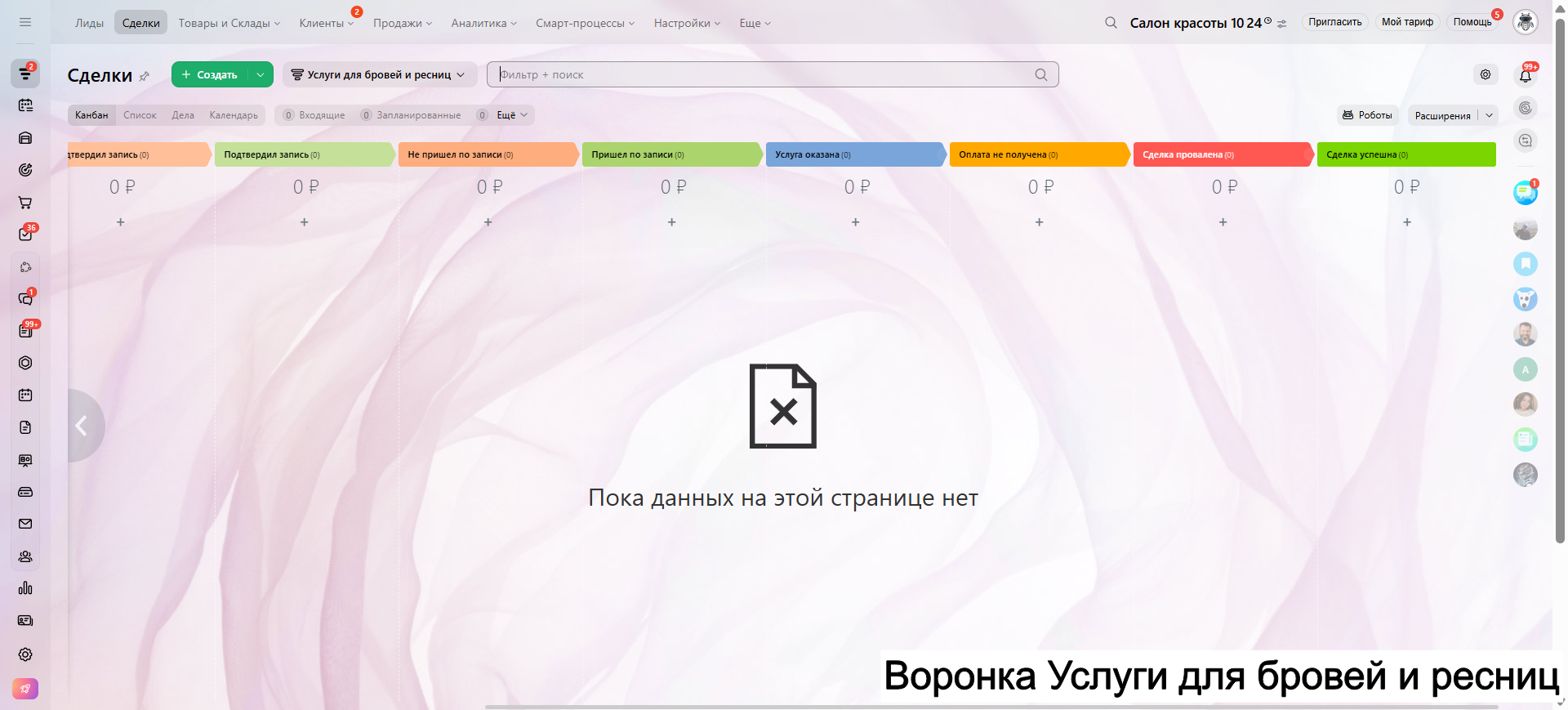1568x710 pixels.
Task: Open the bar chart icon in left sidebar
Action: [x=25, y=588]
